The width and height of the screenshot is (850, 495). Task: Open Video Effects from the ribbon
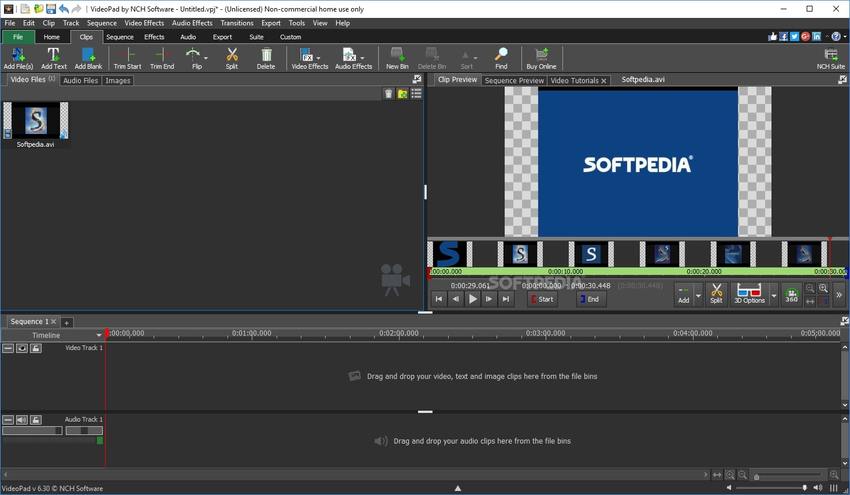307,58
